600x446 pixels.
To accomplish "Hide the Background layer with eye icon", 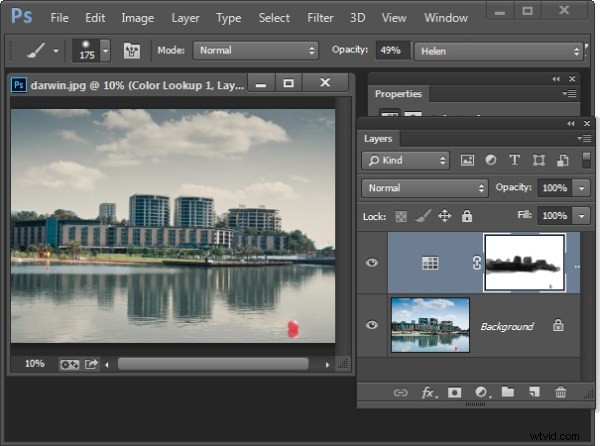I will click(x=372, y=326).
